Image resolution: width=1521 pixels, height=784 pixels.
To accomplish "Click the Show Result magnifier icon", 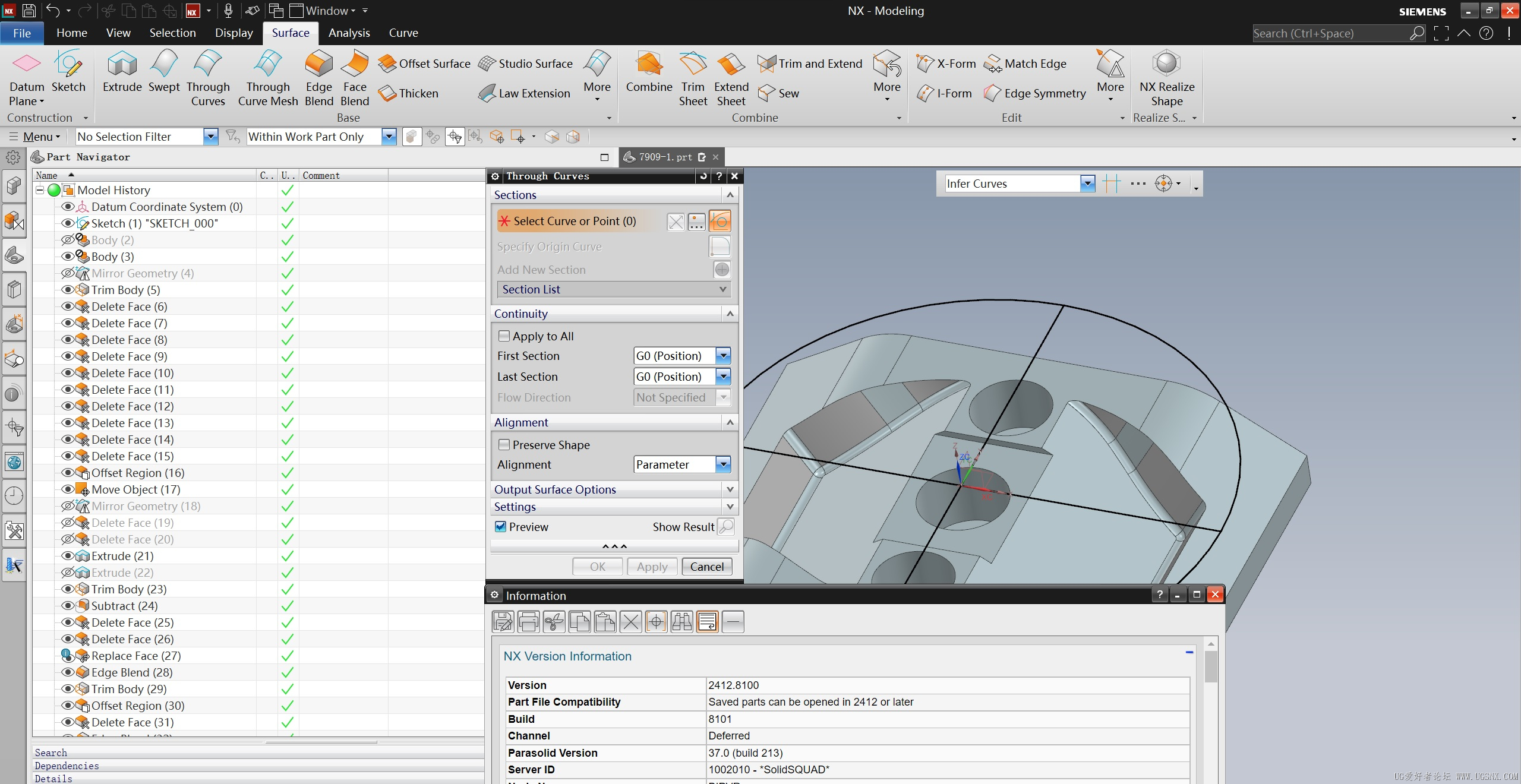I will pyautogui.click(x=726, y=527).
